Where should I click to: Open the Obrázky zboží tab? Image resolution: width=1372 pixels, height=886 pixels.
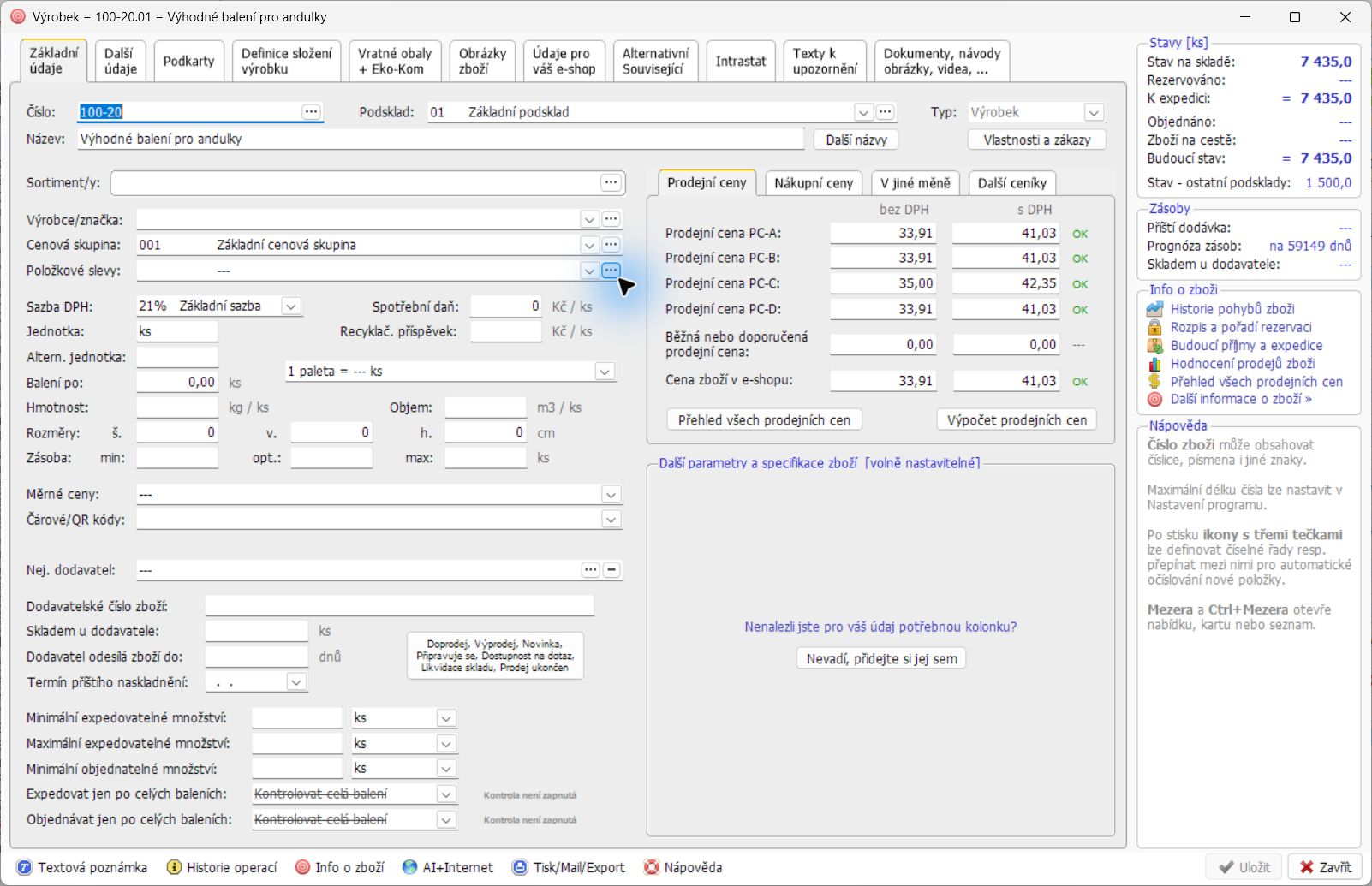(x=483, y=61)
